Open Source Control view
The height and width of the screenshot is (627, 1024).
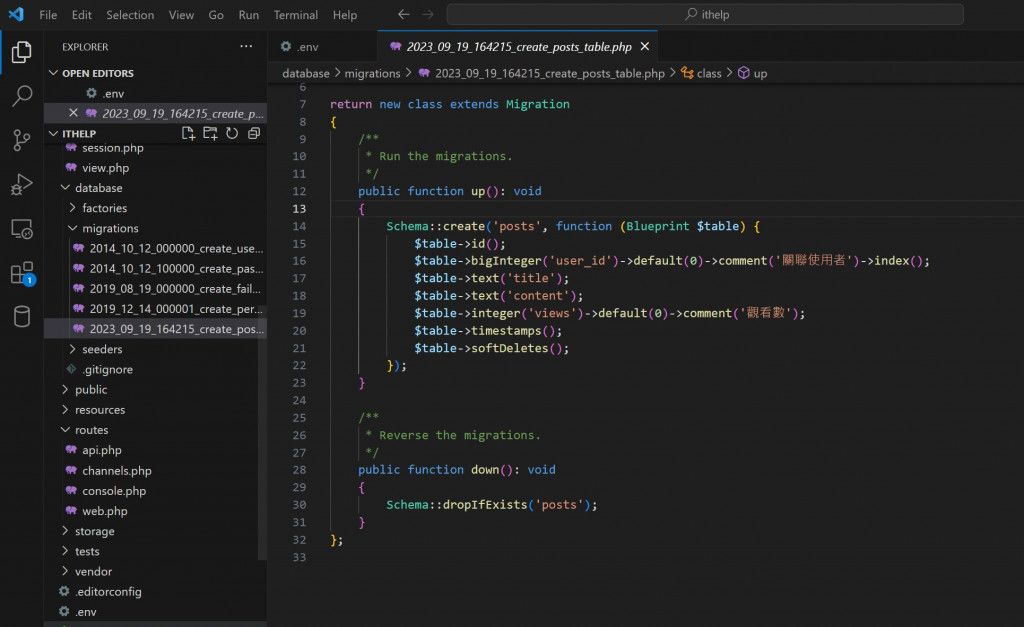(x=22, y=140)
